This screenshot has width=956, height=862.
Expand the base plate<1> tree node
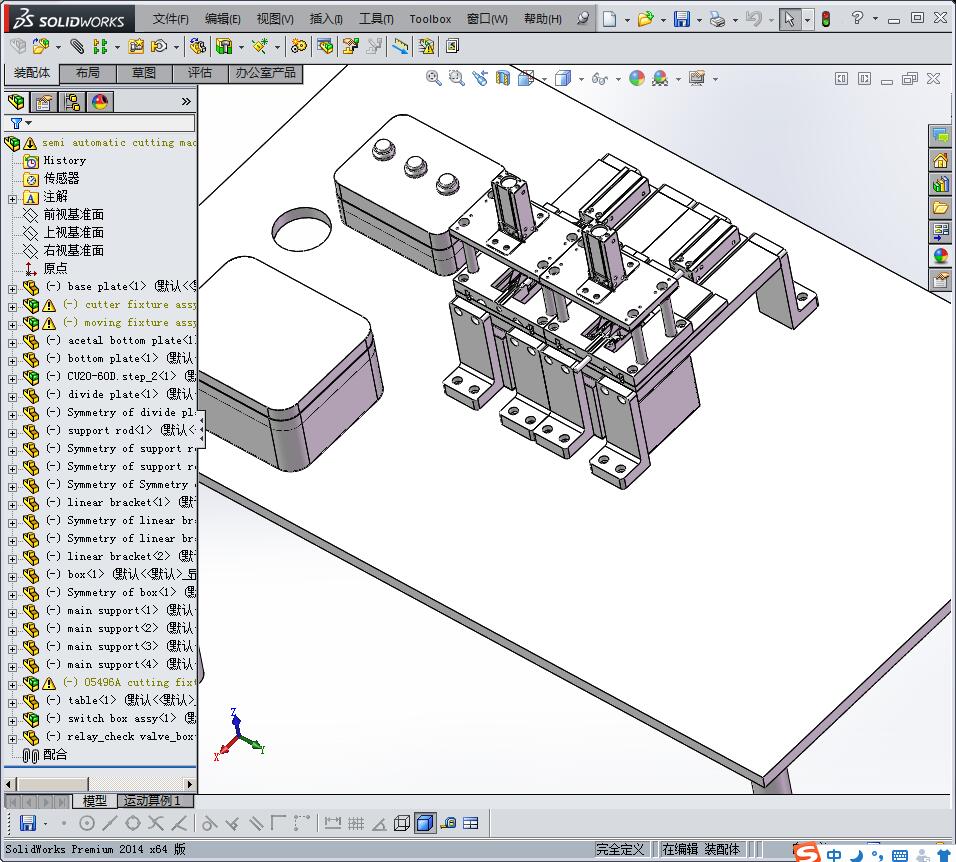(x=12, y=288)
